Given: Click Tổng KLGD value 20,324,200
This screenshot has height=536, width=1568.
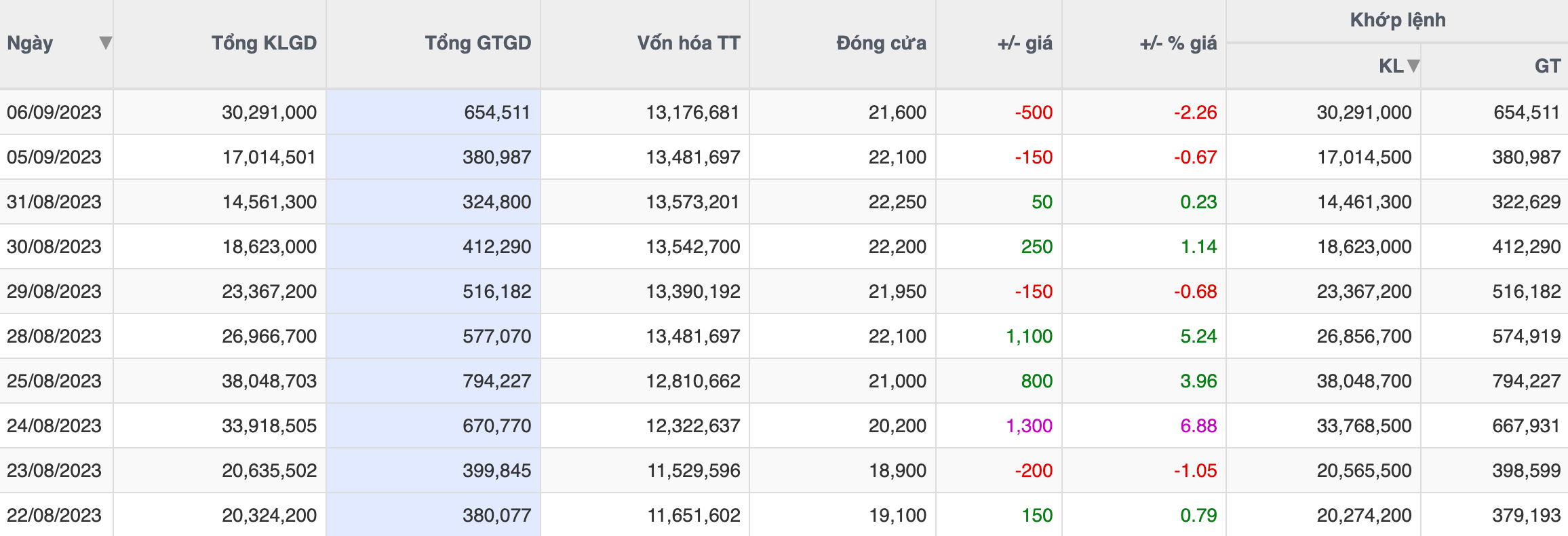Looking at the screenshot, I should [x=269, y=515].
